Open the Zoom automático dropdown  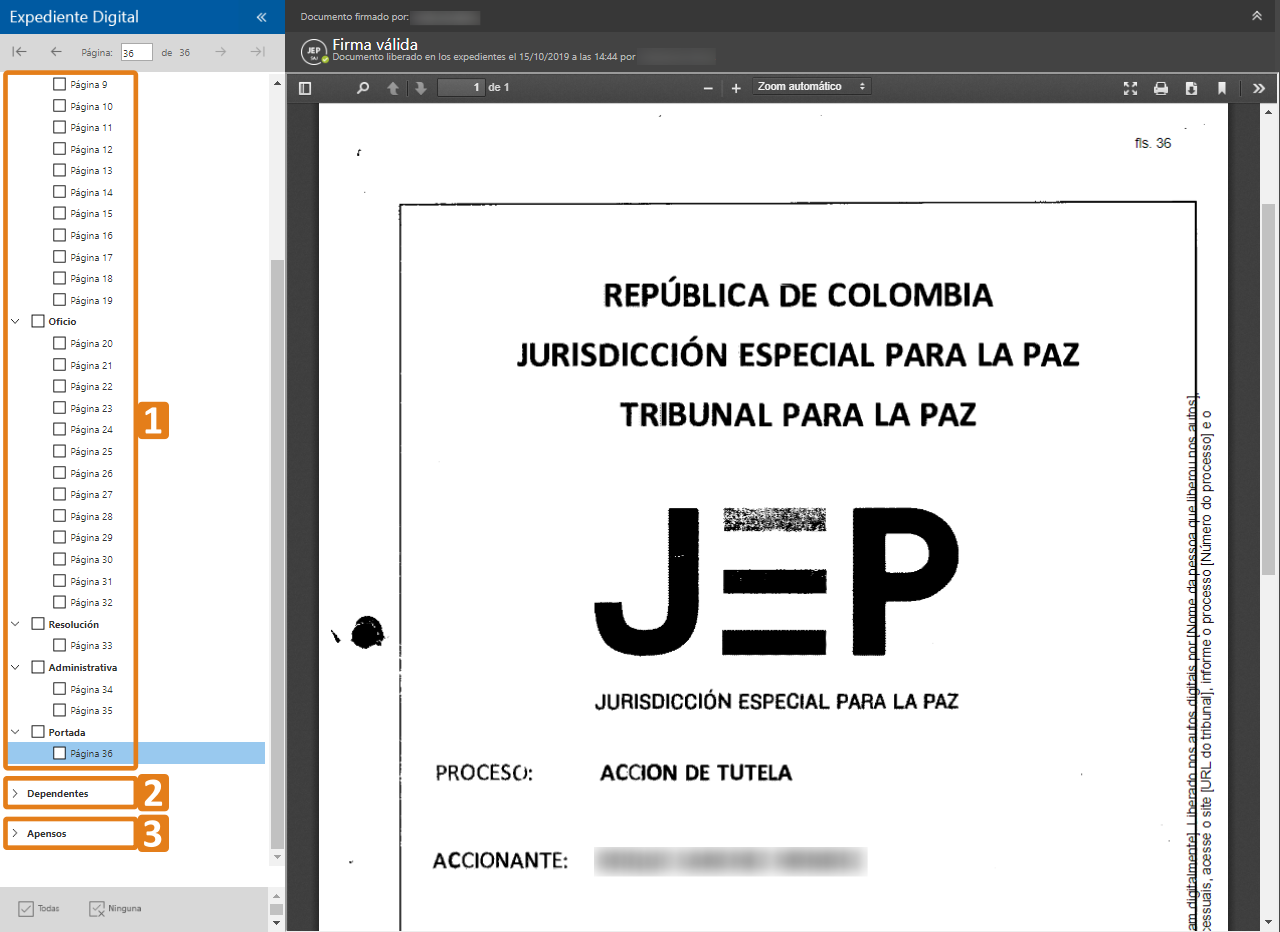[811, 87]
